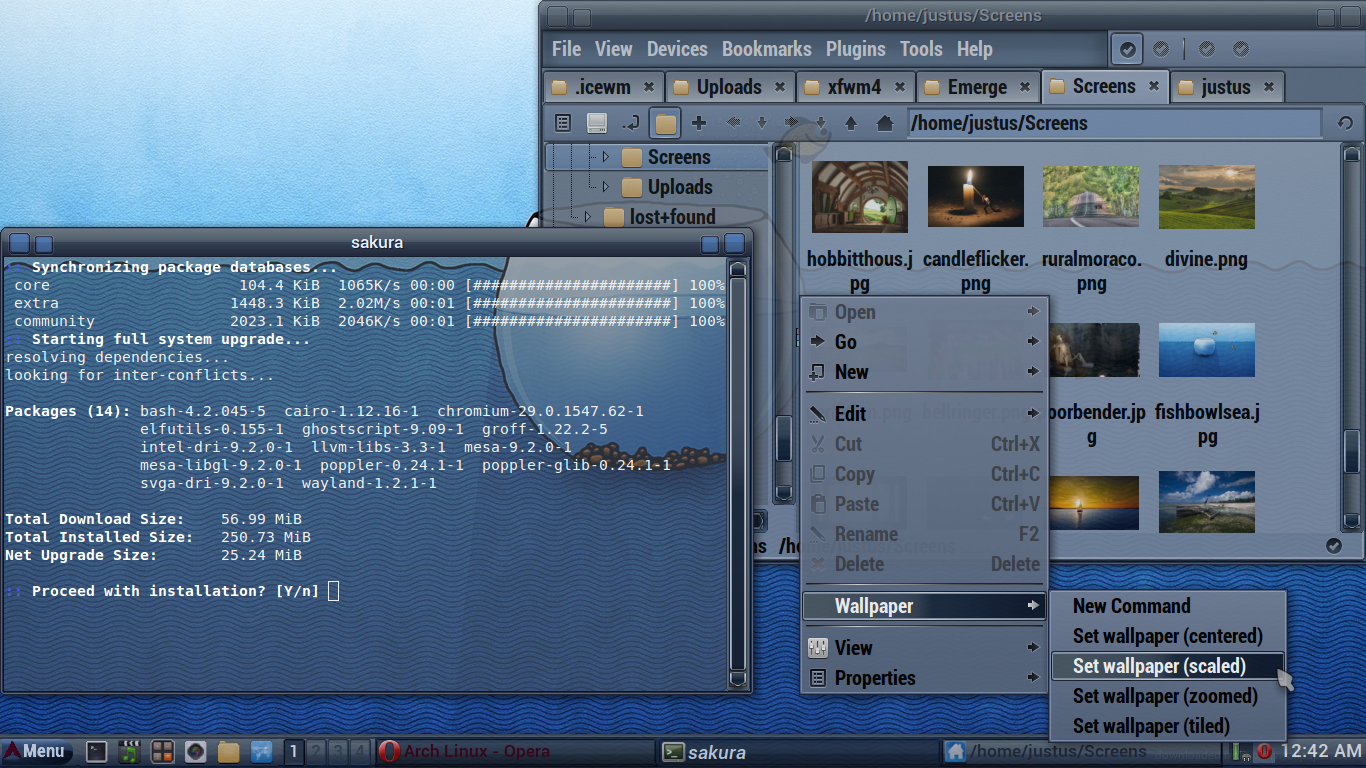
Task: Focus the Arch Linux - Opera taskbar entry
Action: click(516, 751)
